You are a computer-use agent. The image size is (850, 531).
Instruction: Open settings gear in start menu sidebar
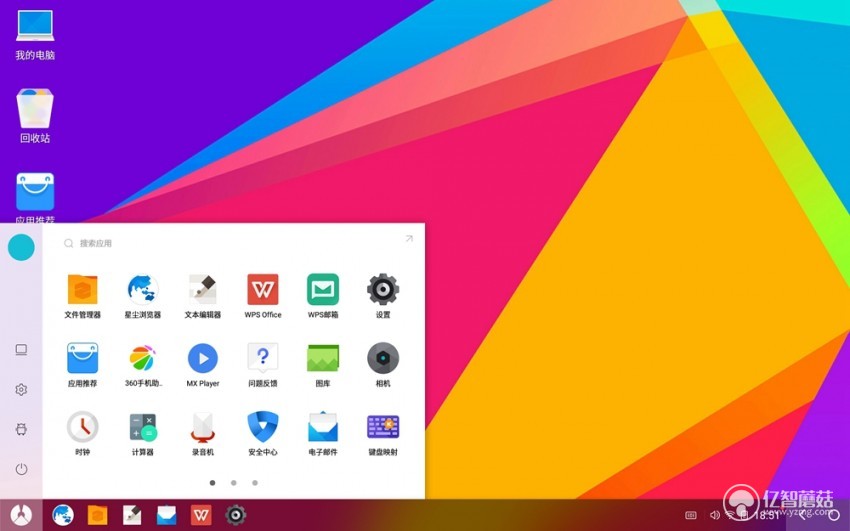(x=21, y=390)
